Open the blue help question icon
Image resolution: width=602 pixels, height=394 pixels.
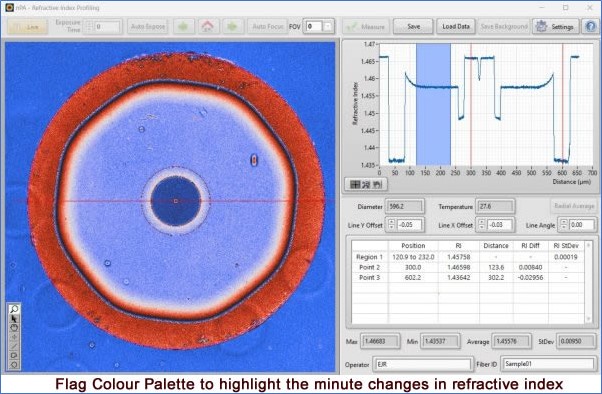[591, 26]
